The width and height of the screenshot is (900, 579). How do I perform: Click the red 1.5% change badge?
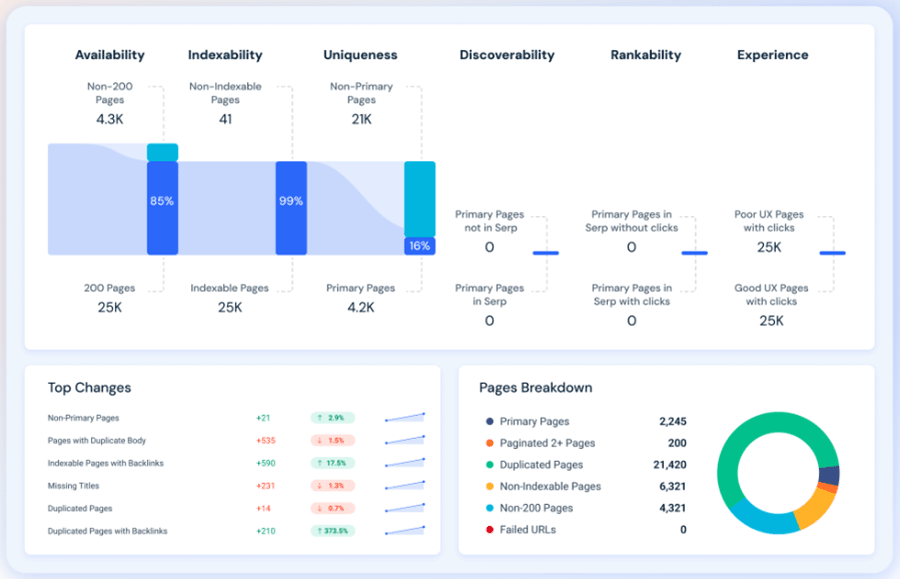tap(333, 441)
